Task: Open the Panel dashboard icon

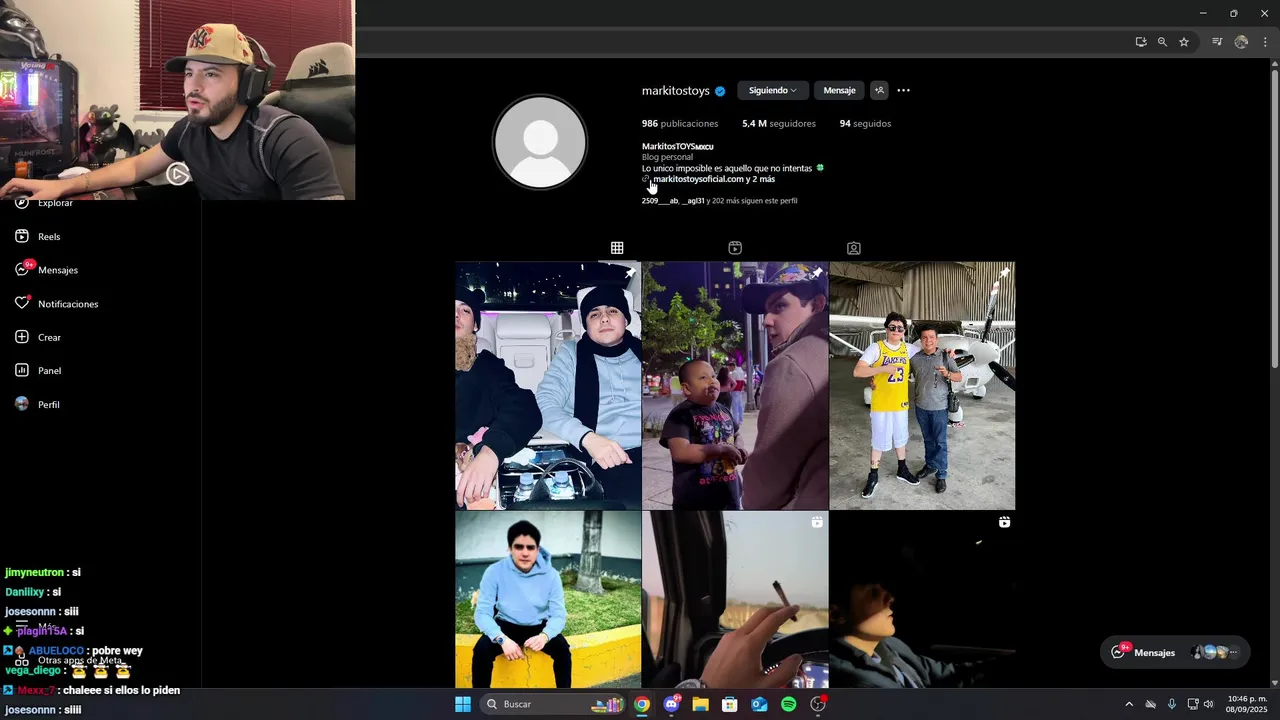Action: click(22, 370)
